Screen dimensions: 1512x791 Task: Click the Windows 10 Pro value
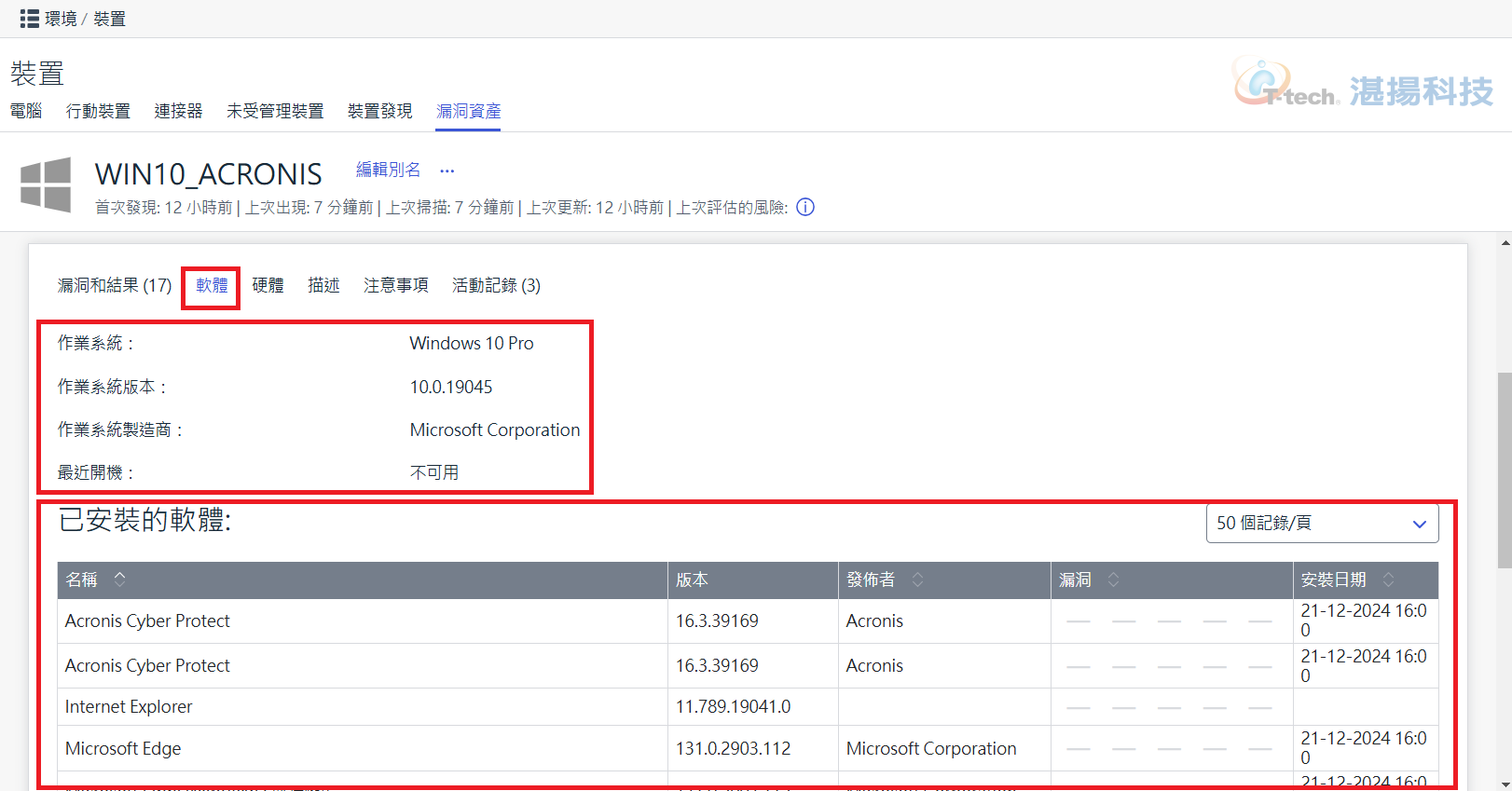(x=472, y=344)
